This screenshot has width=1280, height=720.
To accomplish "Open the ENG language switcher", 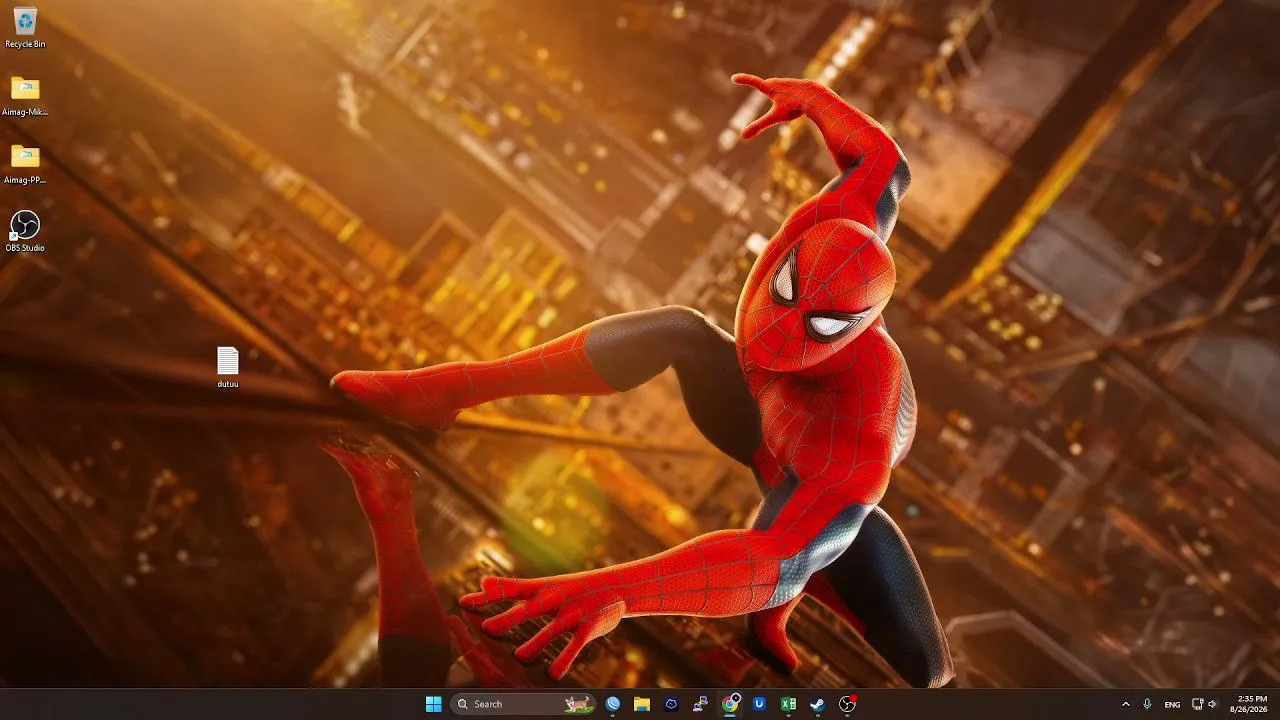I will pyautogui.click(x=1171, y=704).
